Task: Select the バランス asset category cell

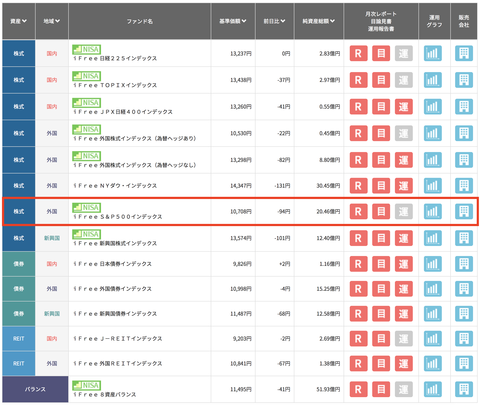Action: point(35,389)
